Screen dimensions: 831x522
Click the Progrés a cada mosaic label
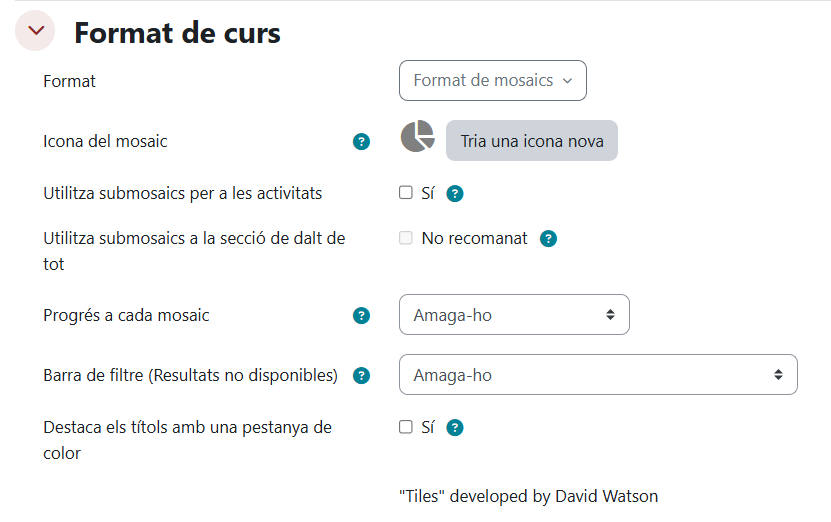click(x=126, y=315)
